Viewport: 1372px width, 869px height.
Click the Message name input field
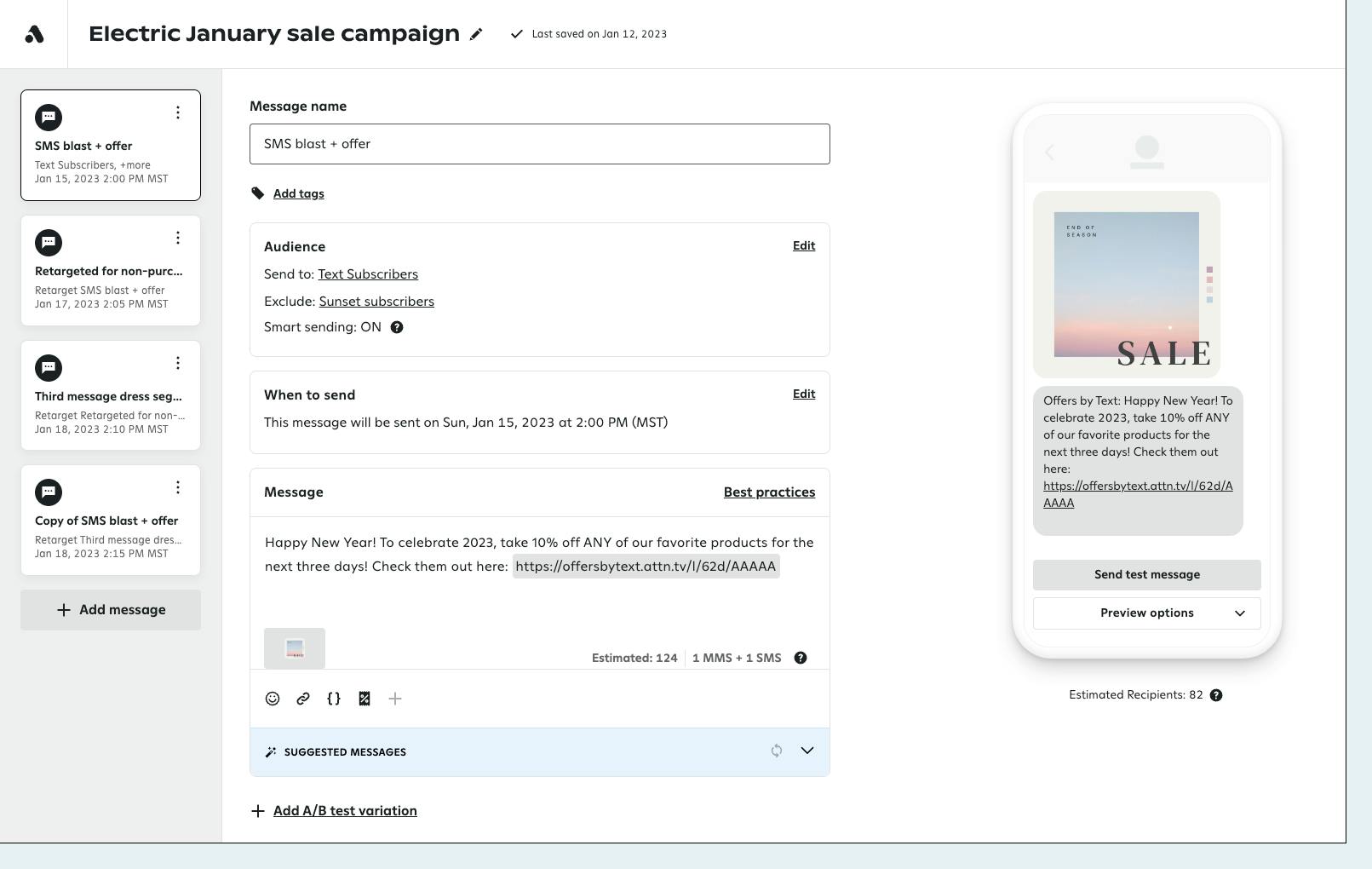(539, 144)
